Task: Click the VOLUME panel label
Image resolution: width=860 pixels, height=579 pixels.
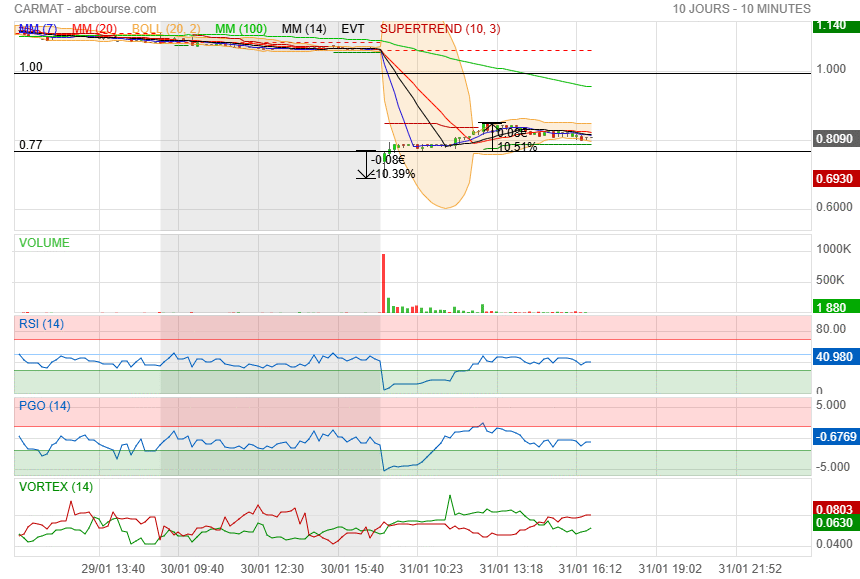Action: coord(44,243)
